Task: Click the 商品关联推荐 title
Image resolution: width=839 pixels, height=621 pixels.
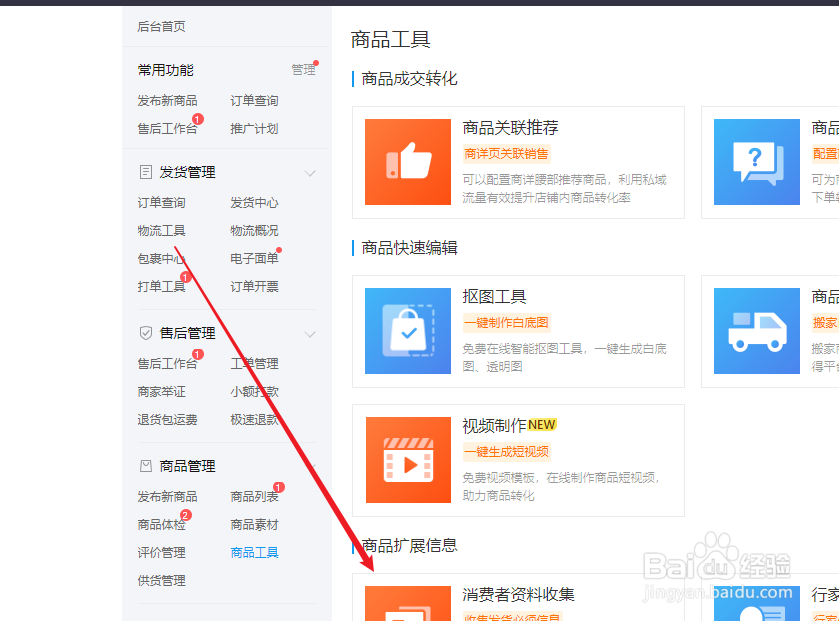Action: [510, 127]
